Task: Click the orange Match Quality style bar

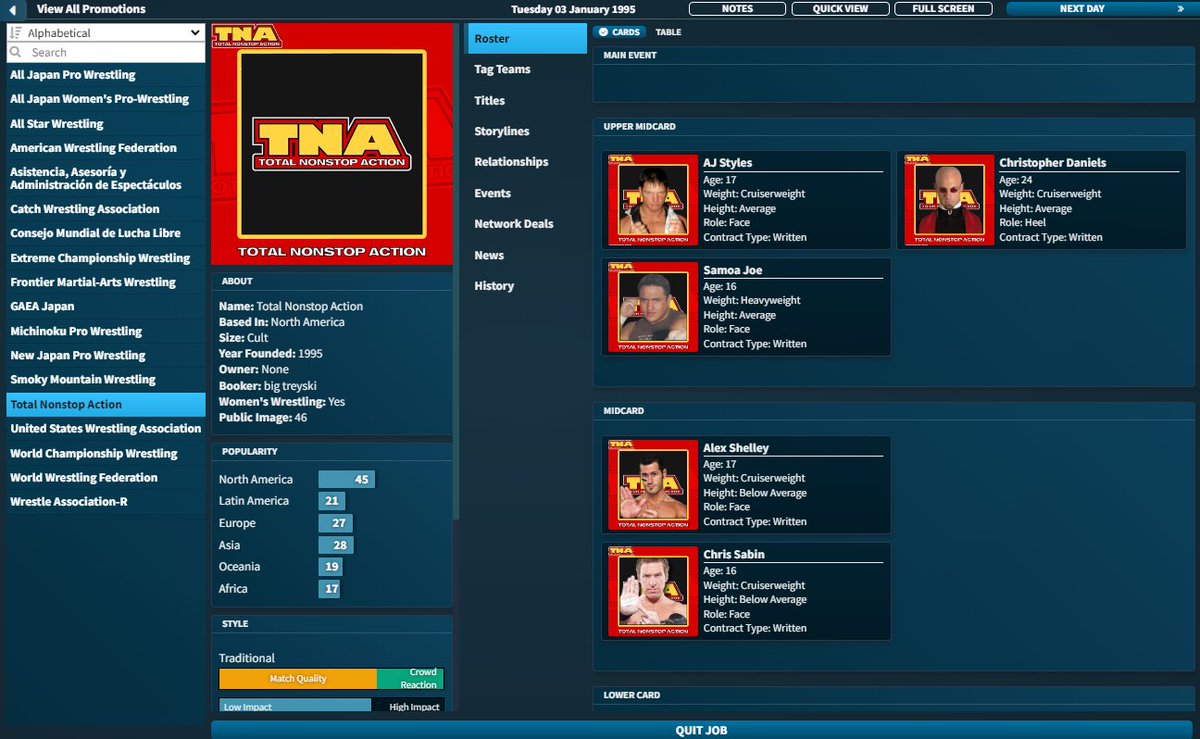Action: pyautogui.click(x=298, y=679)
